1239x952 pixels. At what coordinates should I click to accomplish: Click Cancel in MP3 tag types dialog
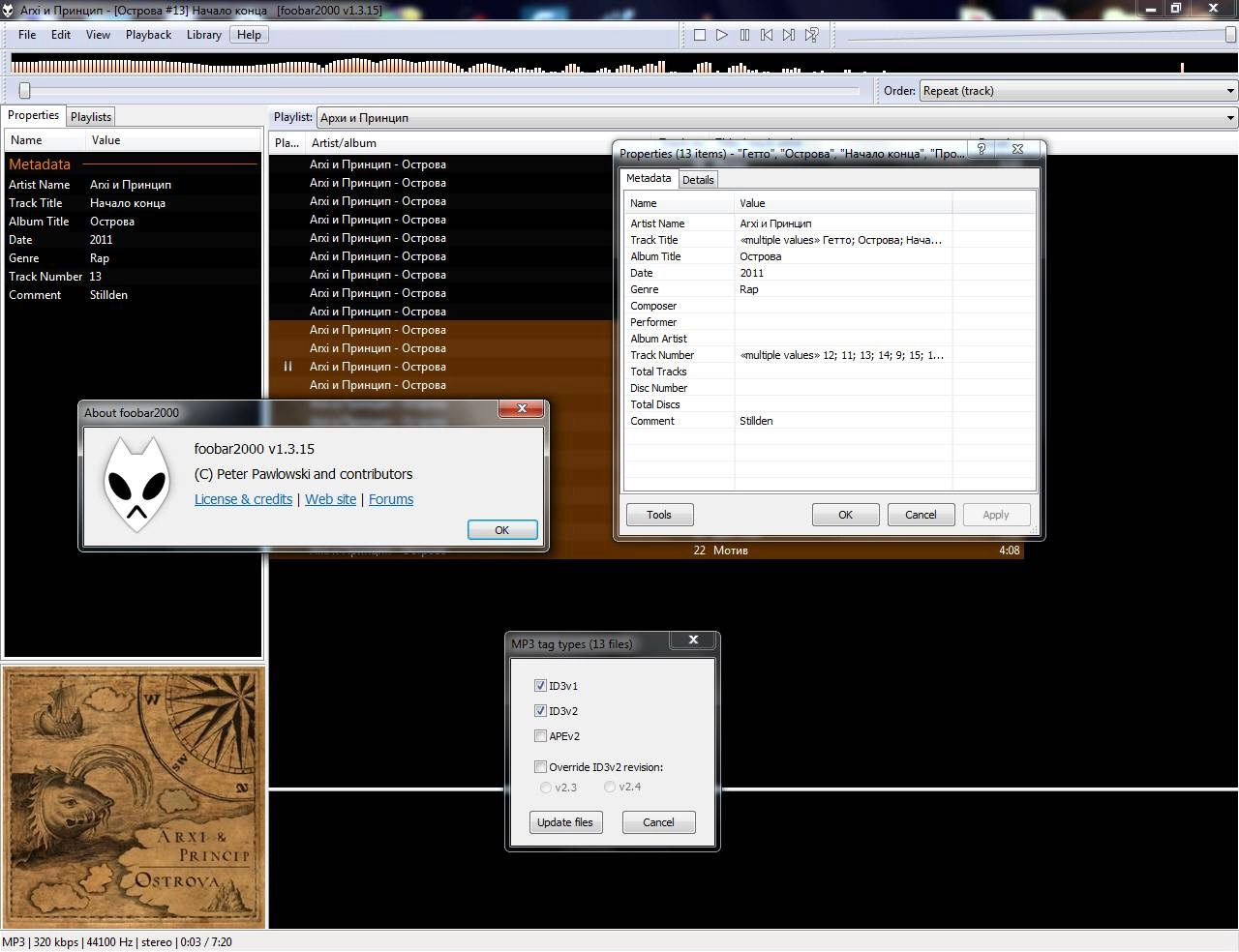point(658,822)
